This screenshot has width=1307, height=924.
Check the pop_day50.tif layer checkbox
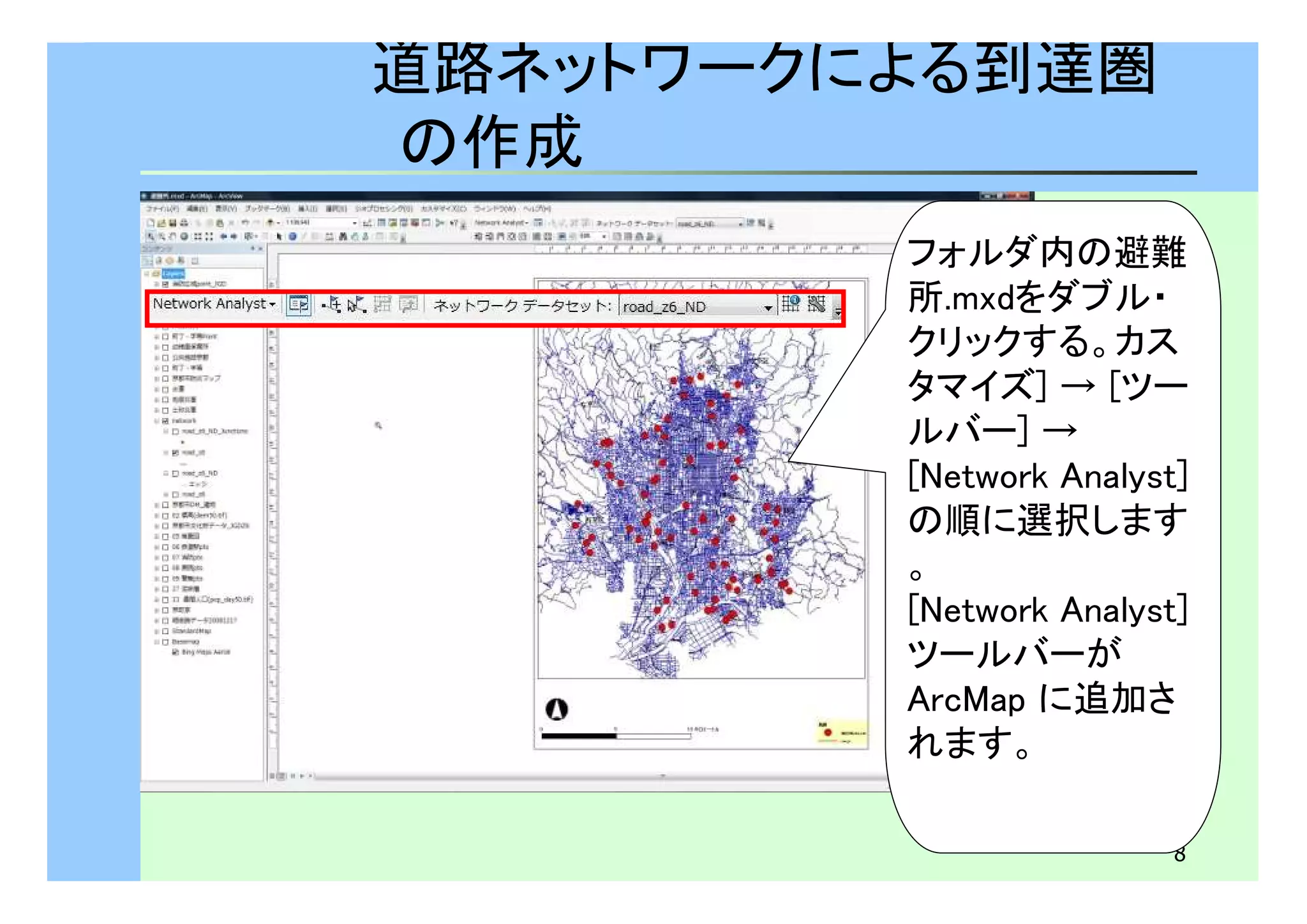[165, 600]
